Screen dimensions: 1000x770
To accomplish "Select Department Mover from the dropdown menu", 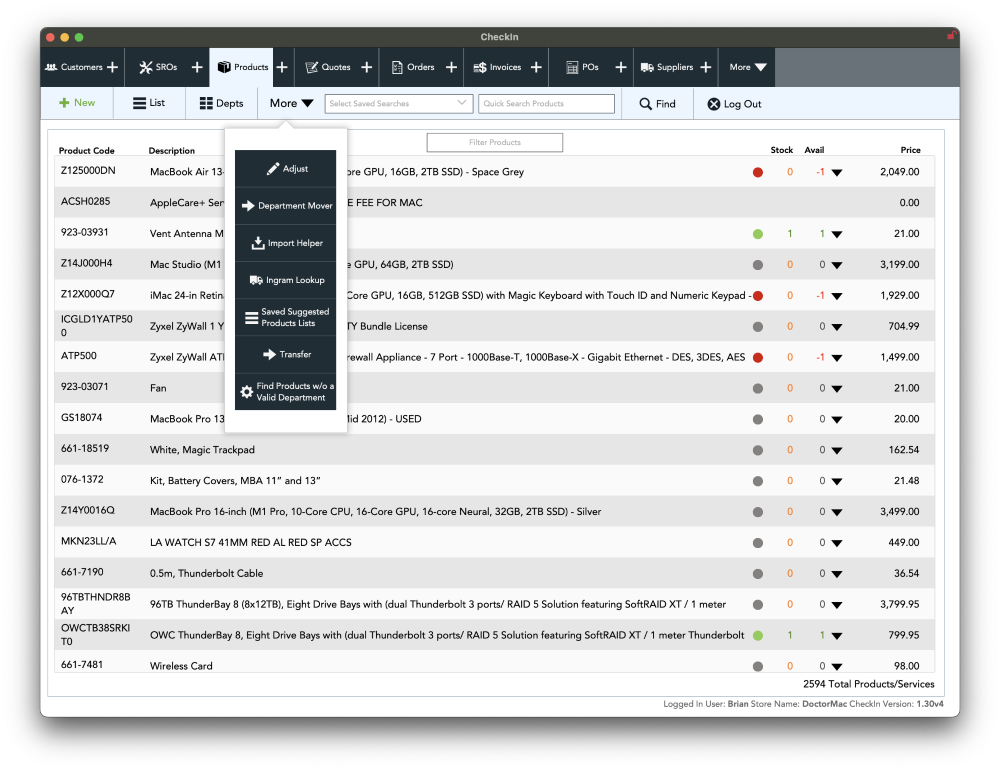I will click(x=286, y=206).
